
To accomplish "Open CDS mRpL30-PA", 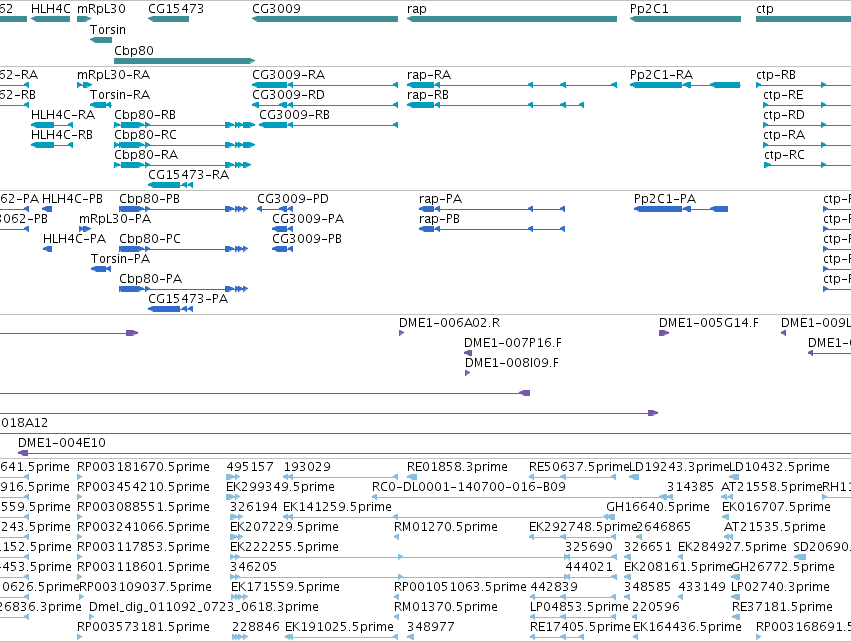I will pos(115,219).
